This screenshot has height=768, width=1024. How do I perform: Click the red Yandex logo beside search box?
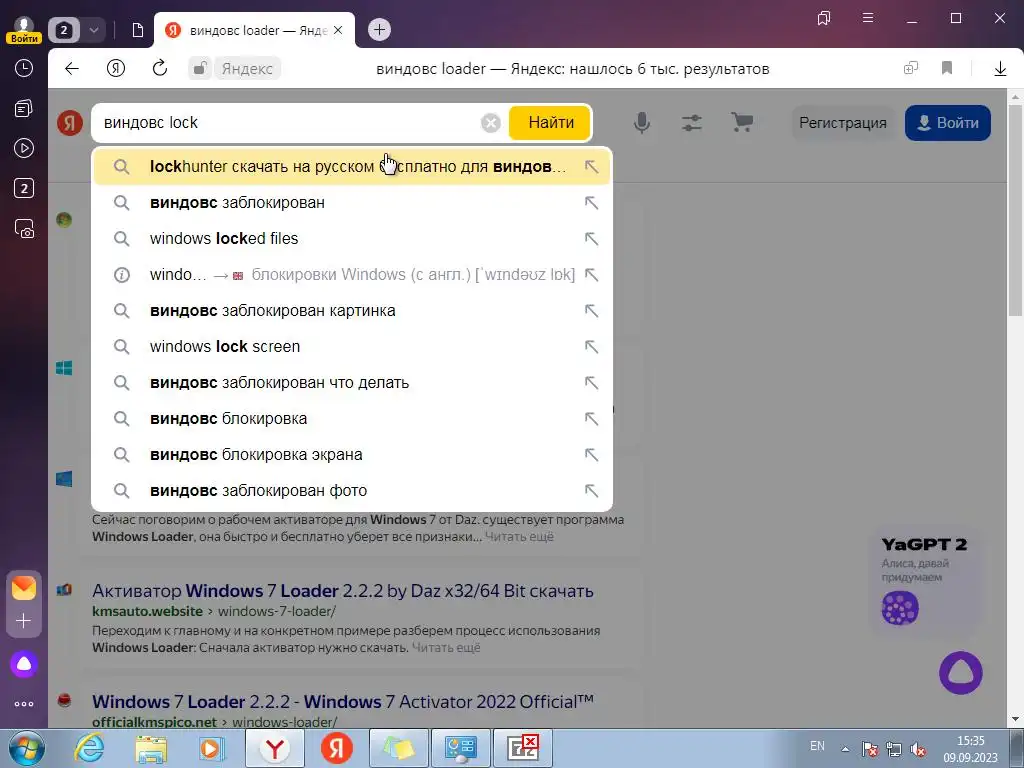70,123
